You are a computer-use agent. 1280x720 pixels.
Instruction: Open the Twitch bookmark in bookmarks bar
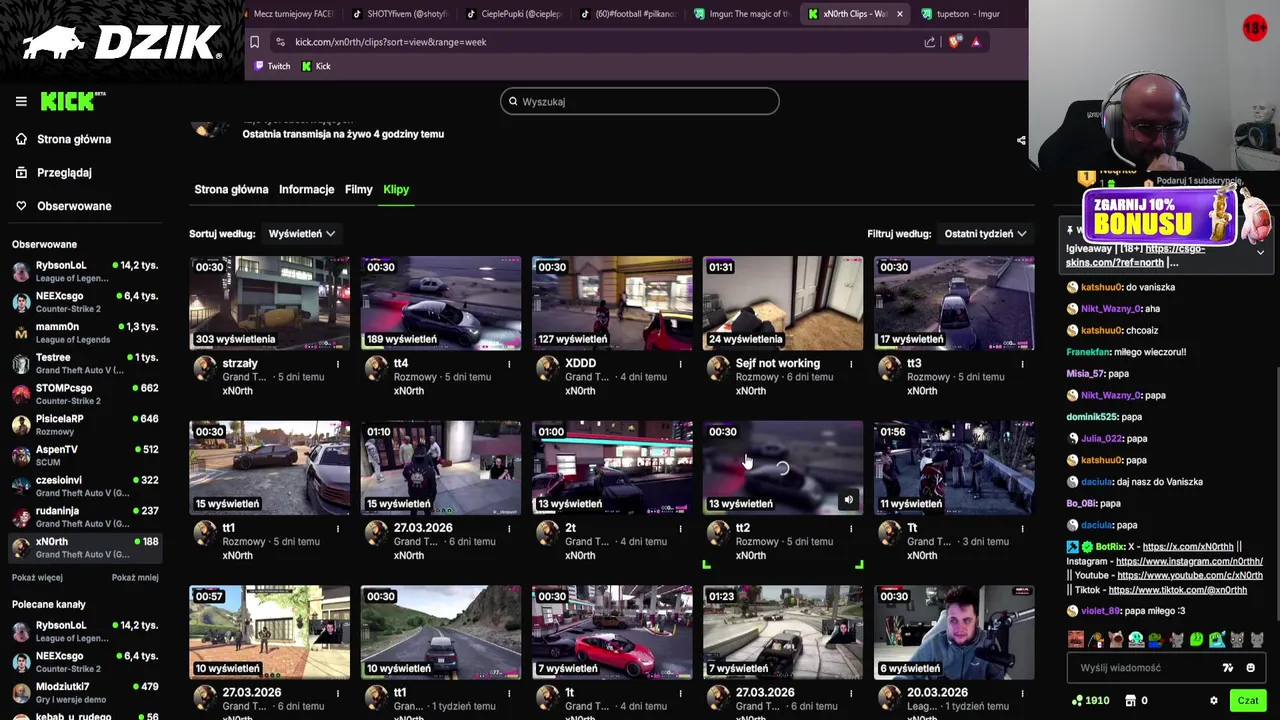[272, 66]
